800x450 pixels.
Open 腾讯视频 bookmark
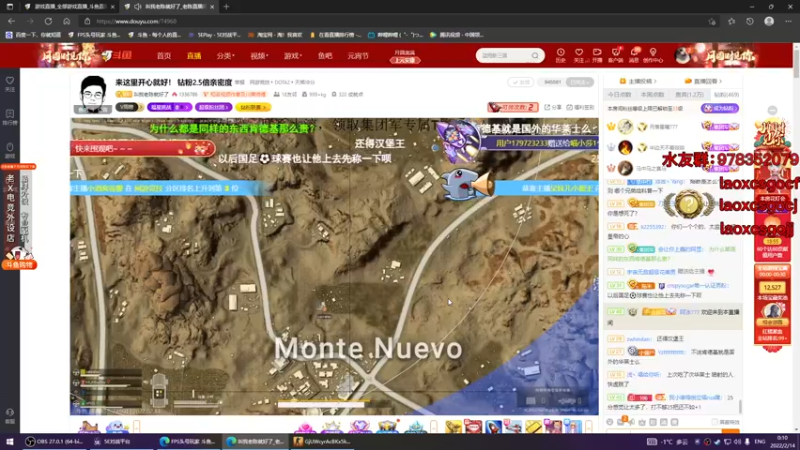[x=457, y=35]
